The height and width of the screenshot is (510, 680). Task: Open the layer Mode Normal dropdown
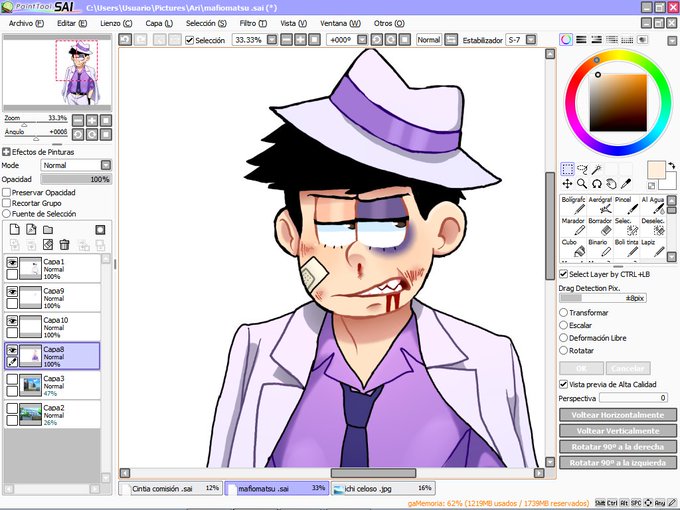(106, 165)
